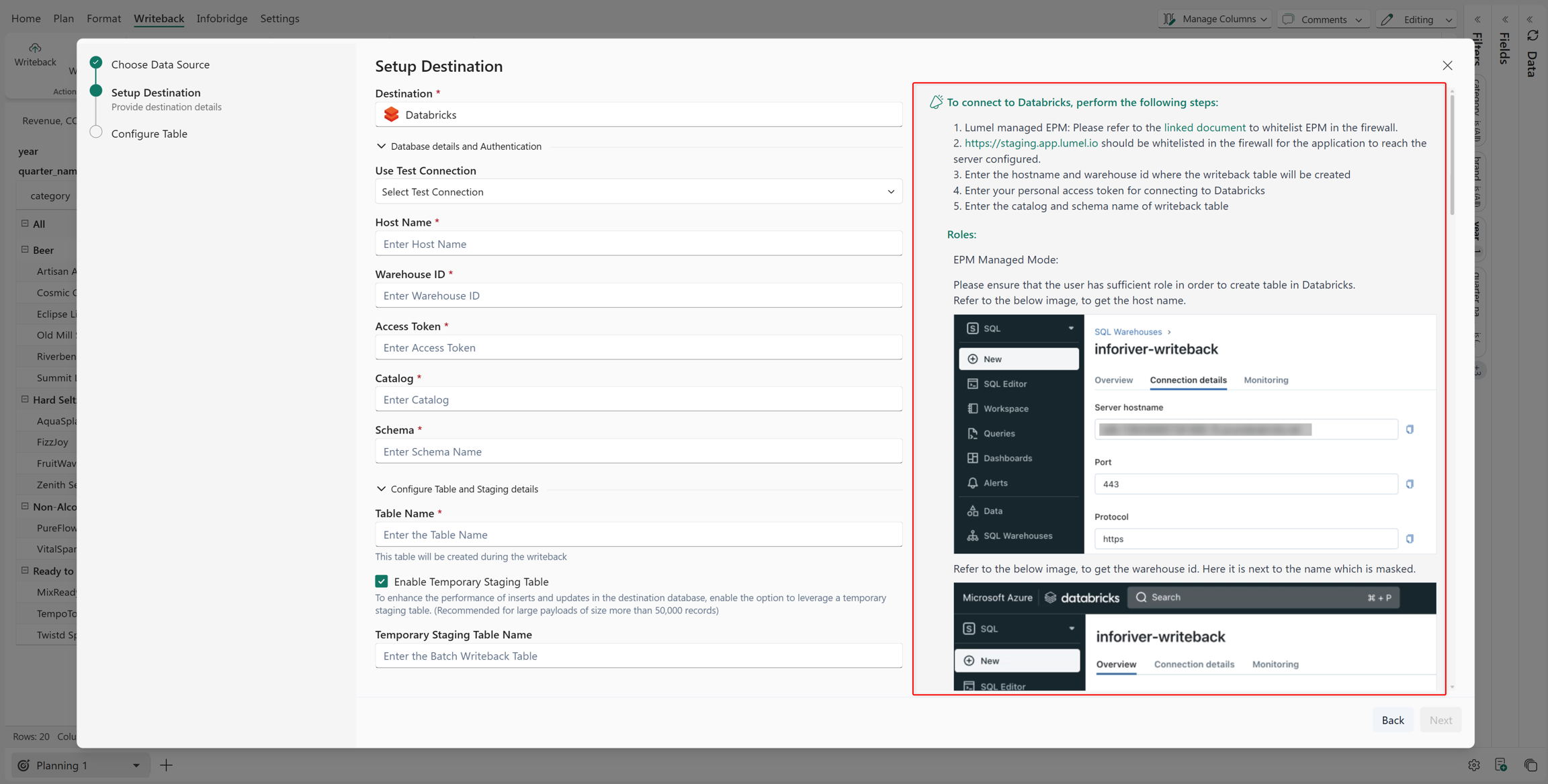Open settings gear in bottom status bar

click(1473, 765)
